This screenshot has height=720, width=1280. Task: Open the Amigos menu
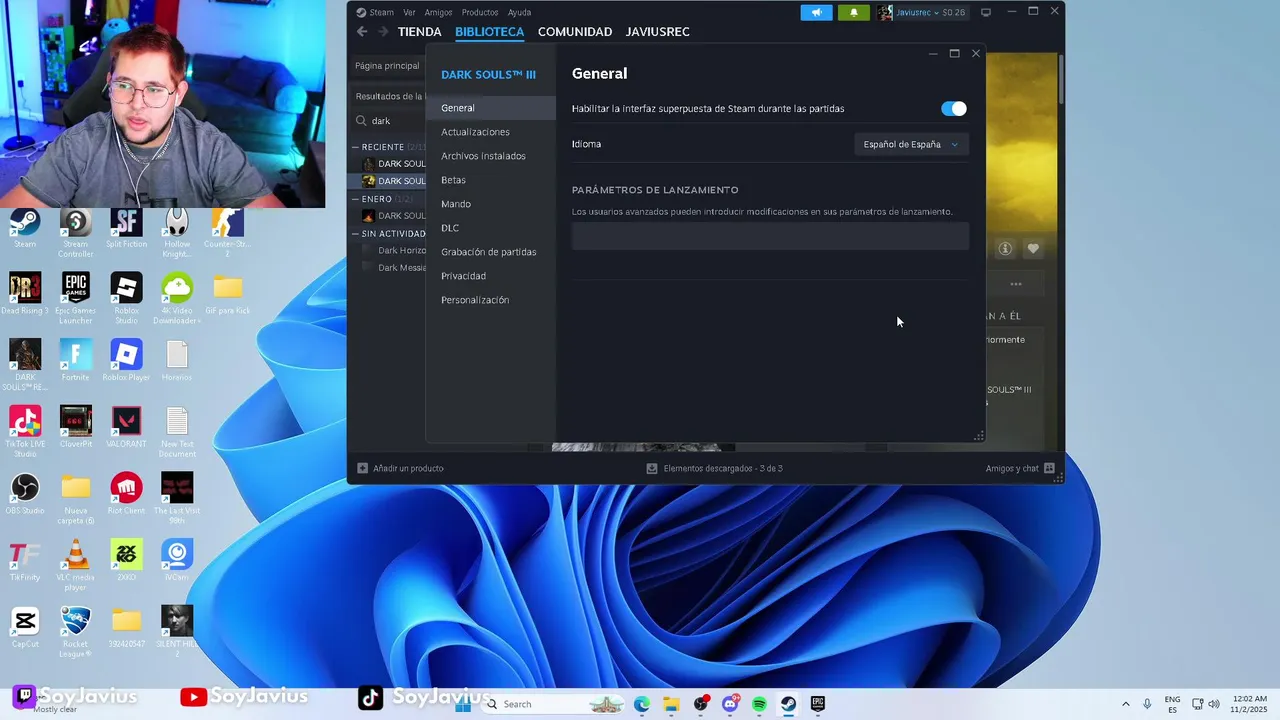[438, 12]
